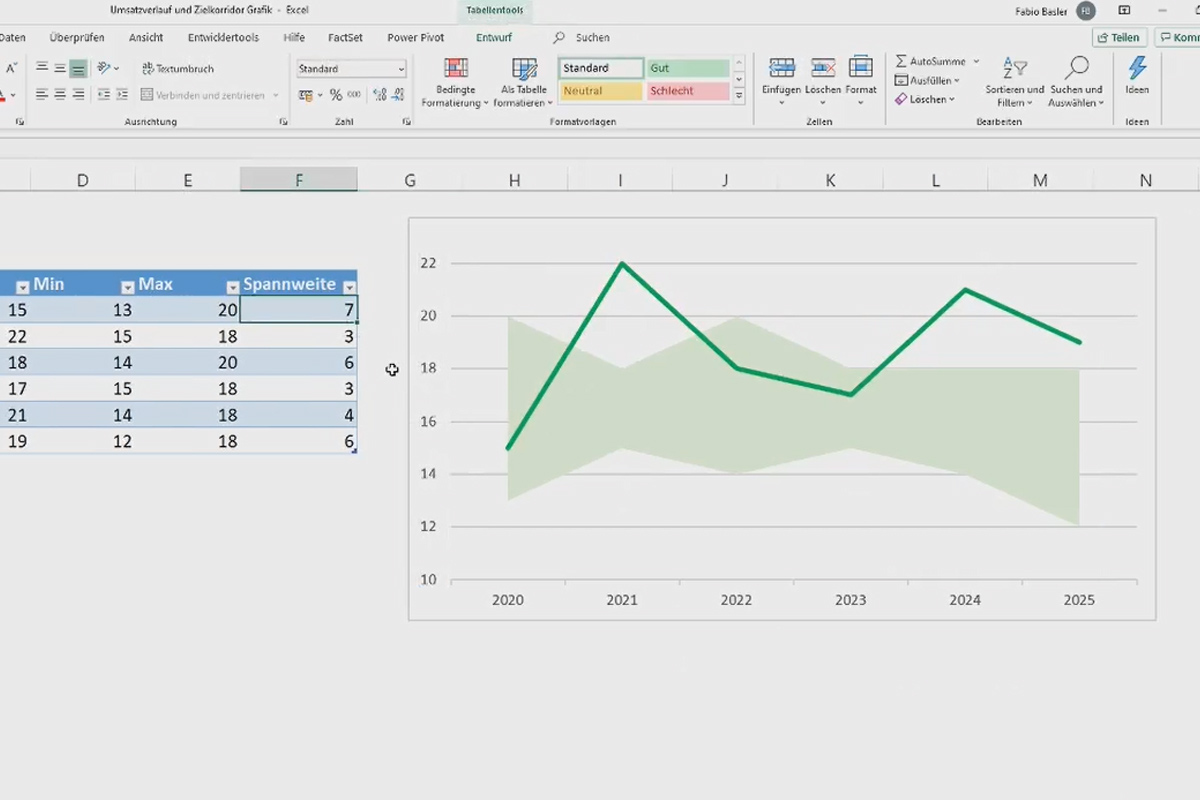The image size is (1200, 800).
Task: Open AutoSumme dropdown arrow
Action: [976, 61]
